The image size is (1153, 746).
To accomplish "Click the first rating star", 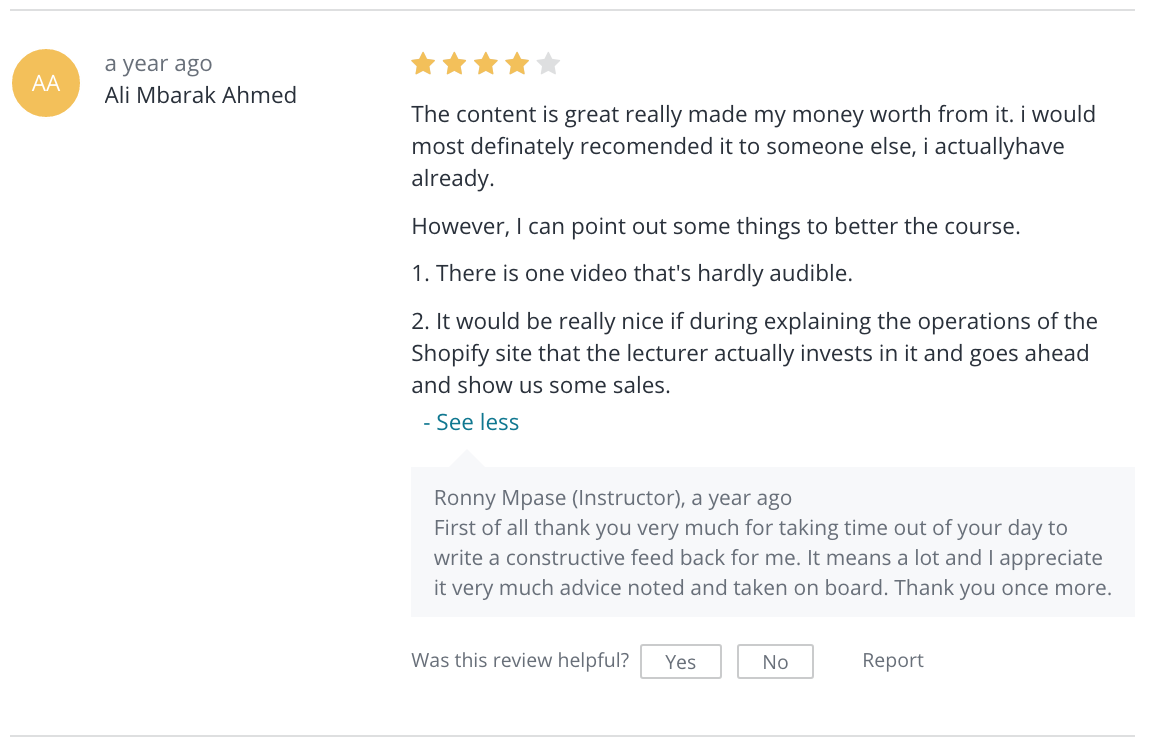I will 423,64.
